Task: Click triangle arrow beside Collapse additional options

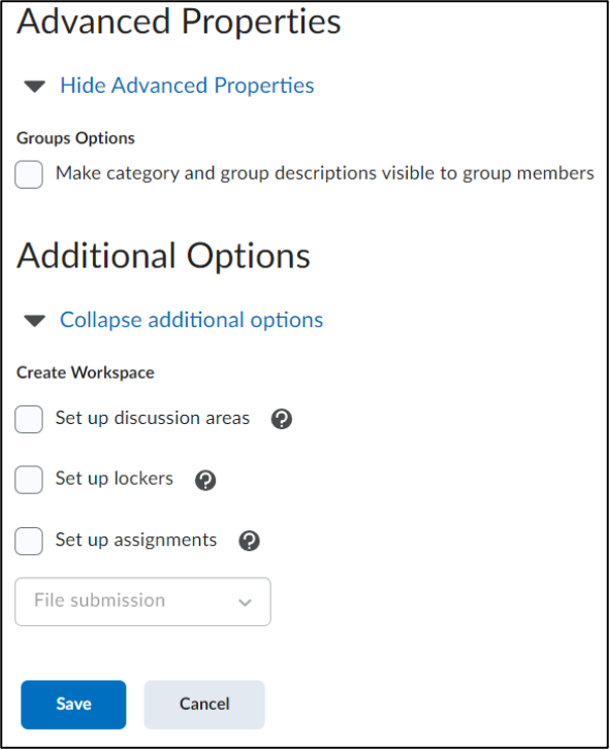Action: point(35,320)
